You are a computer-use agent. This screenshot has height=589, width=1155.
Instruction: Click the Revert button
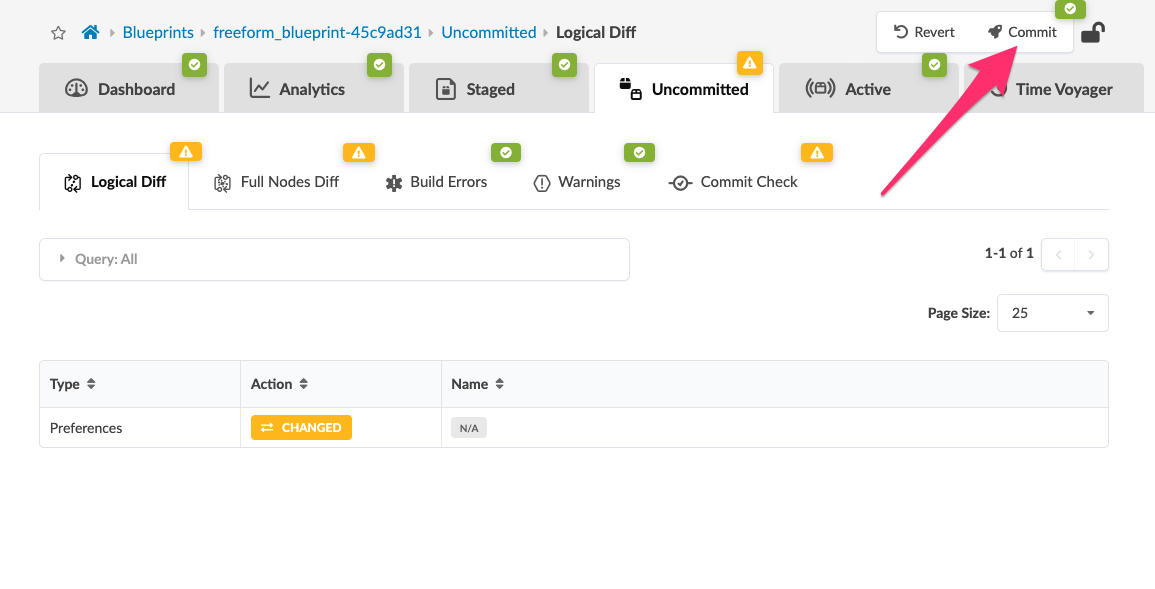coord(924,32)
